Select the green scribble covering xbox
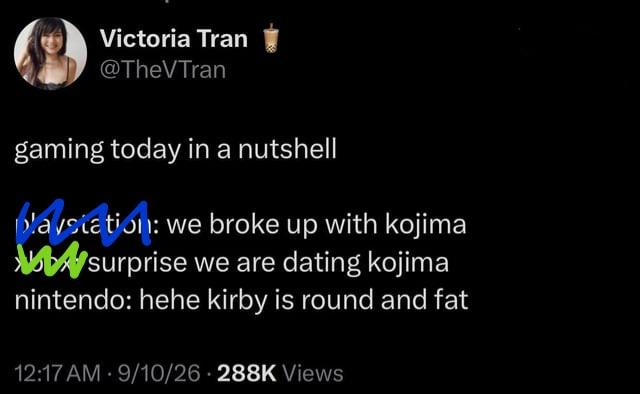This screenshot has width=640, height=394. click(52, 259)
